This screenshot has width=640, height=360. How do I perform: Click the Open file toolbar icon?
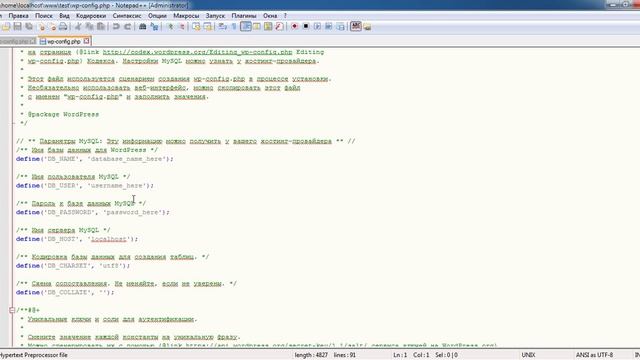(6, 27)
